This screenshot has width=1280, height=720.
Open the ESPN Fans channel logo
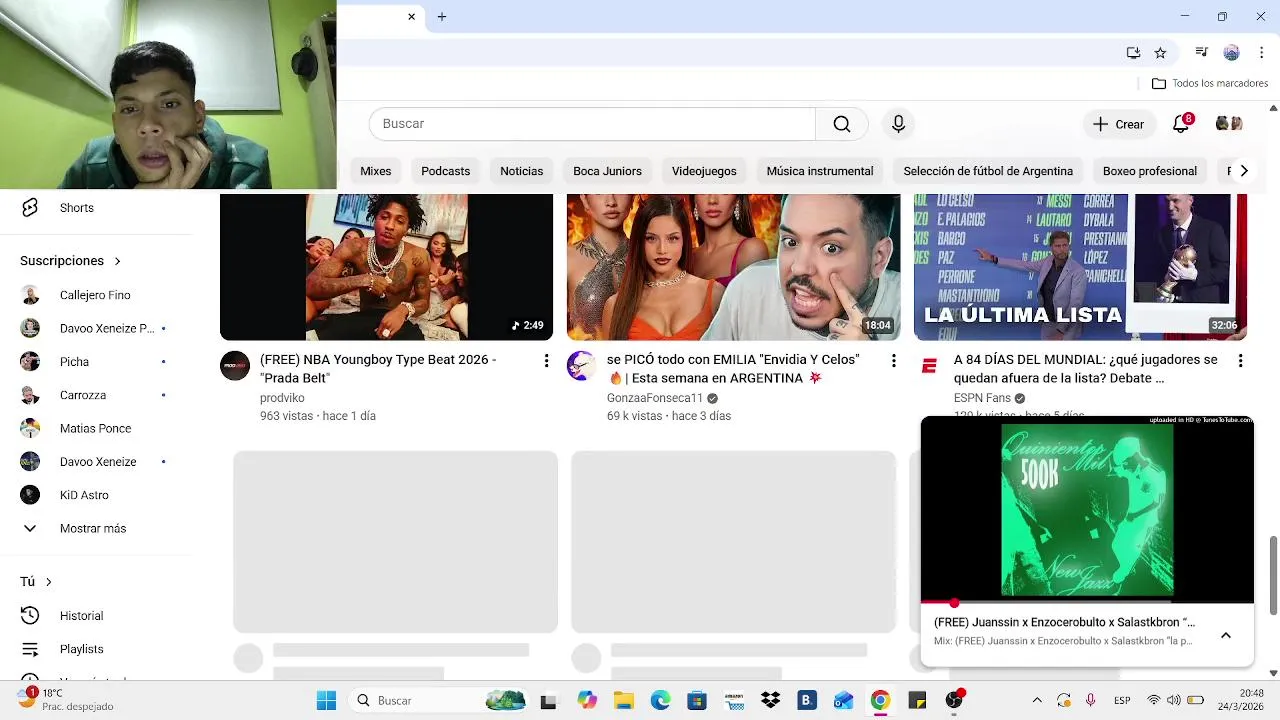tap(929, 365)
